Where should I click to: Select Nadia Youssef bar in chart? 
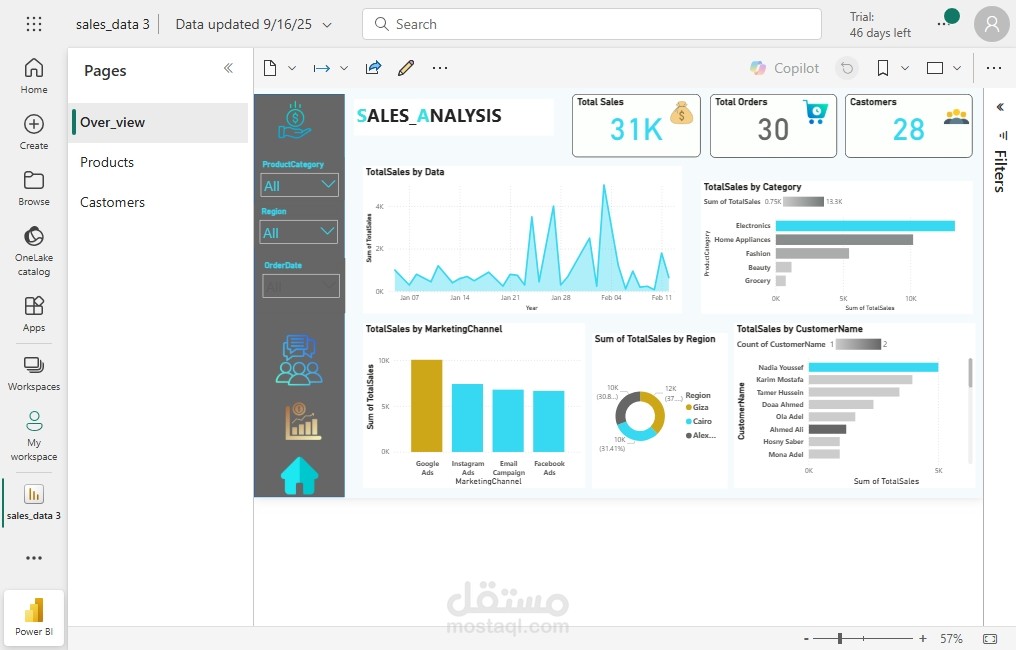(873, 367)
